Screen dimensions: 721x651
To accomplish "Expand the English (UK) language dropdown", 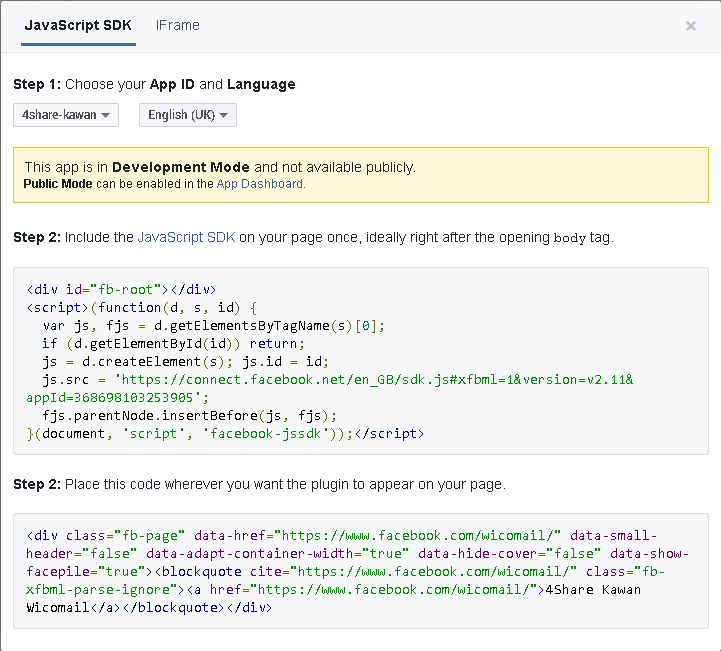I will click(x=187, y=115).
